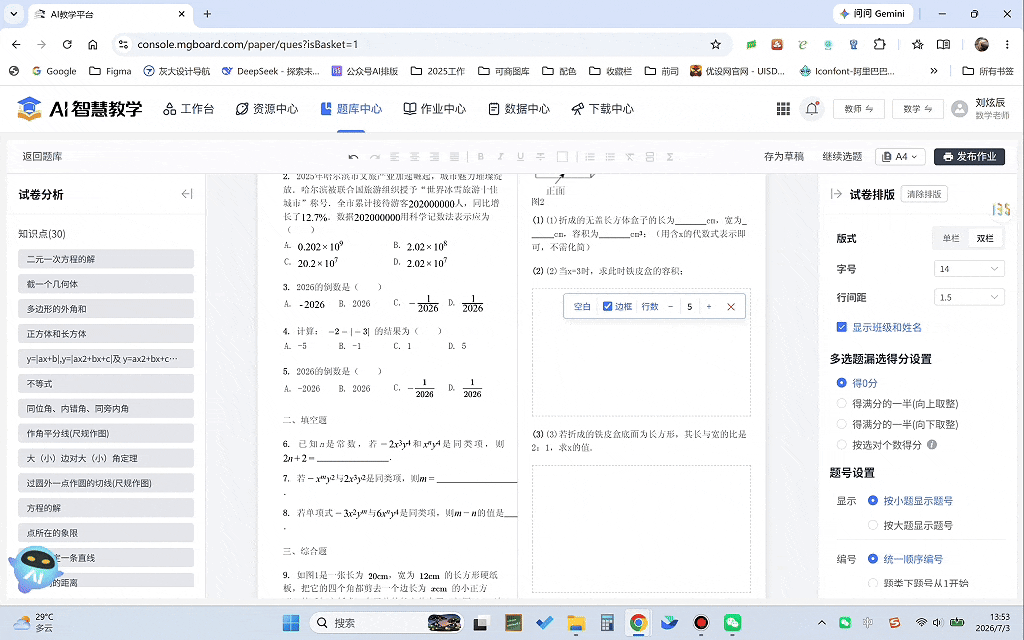Close the answer-area popup with red X
1024x640 pixels.
point(731,307)
